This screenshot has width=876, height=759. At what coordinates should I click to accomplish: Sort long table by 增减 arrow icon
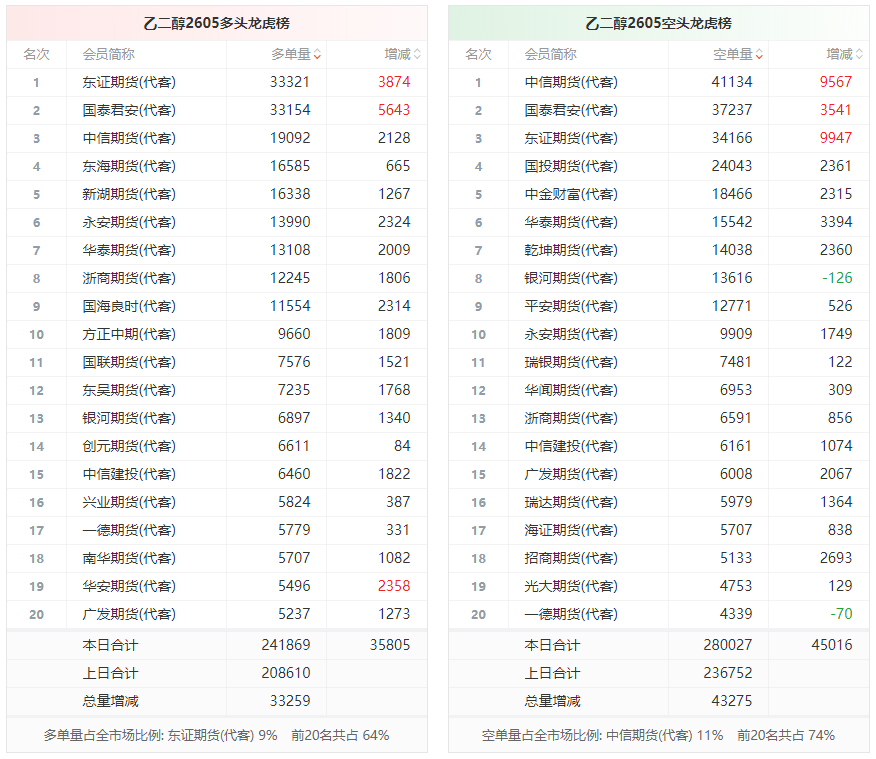pos(417,55)
